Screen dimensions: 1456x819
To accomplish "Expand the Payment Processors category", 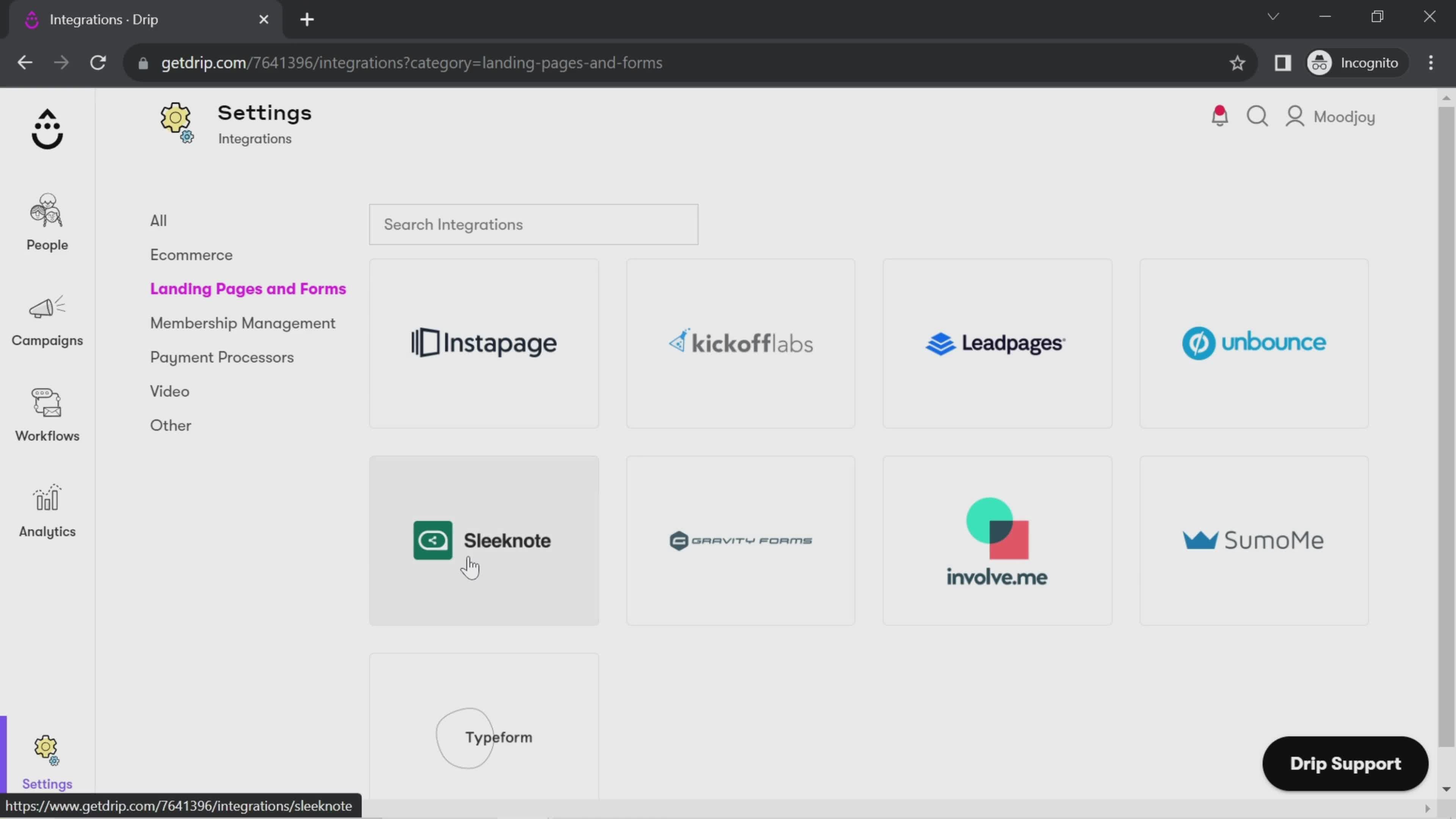I will pyautogui.click(x=222, y=357).
